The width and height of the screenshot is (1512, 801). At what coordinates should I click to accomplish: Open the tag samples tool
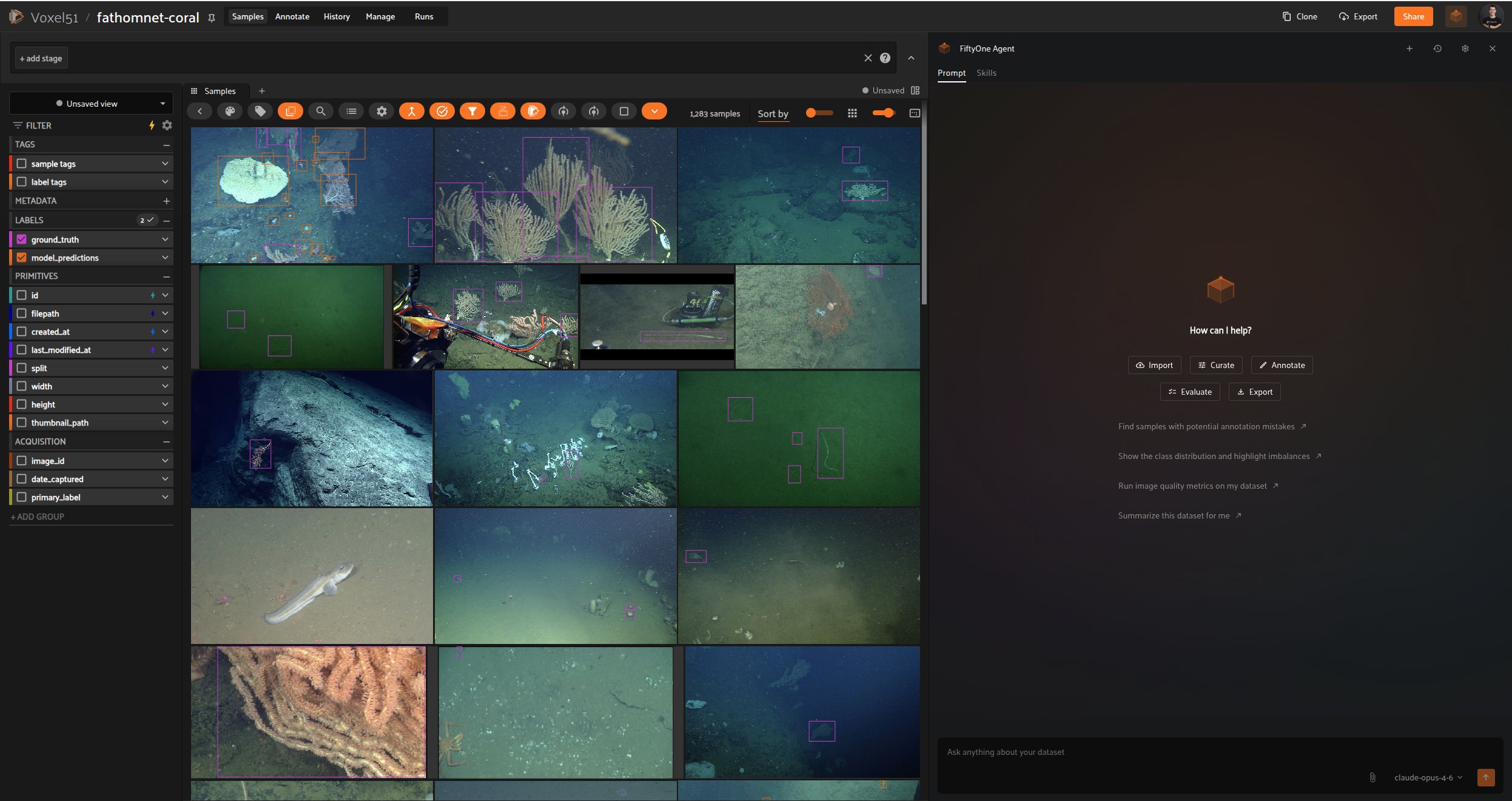coord(260,111)
